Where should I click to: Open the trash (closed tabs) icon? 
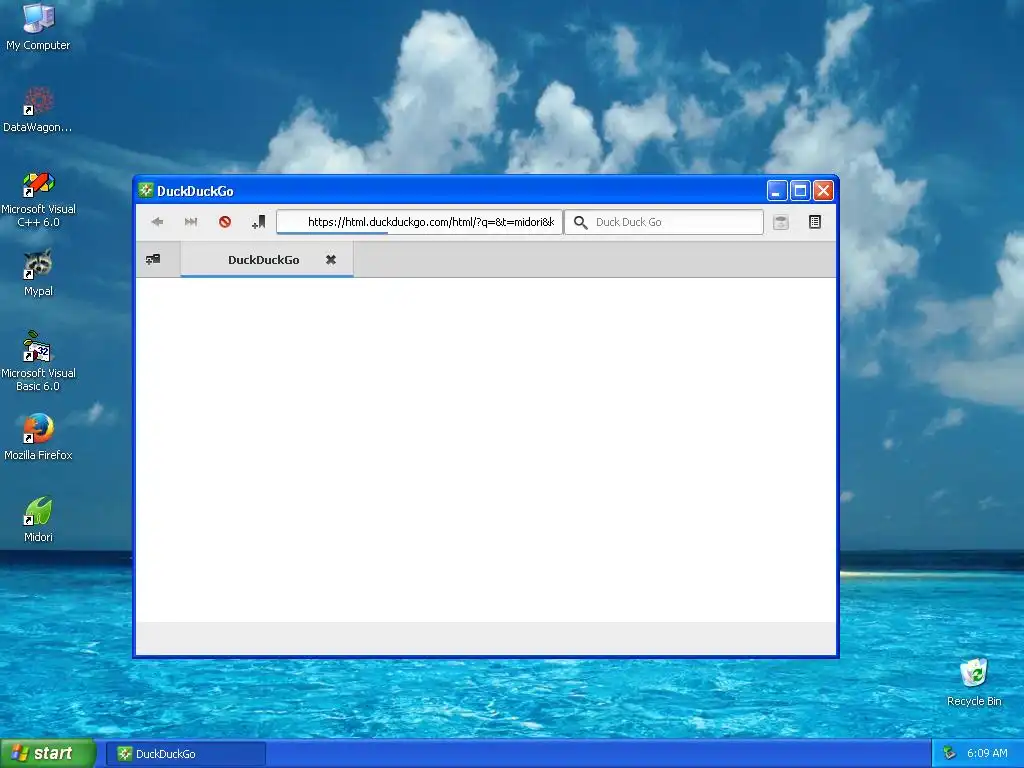(x=780, y=222)
